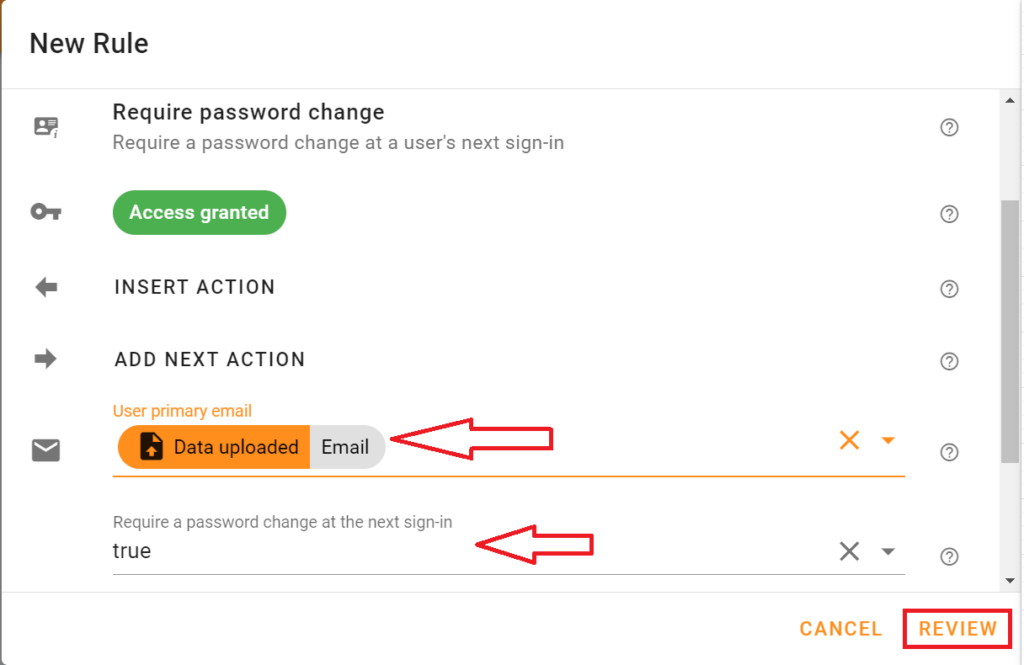The width and height of the screenshot is (1024, 665).
Task: Click the REVIEW button
Action: coord(956,629)
